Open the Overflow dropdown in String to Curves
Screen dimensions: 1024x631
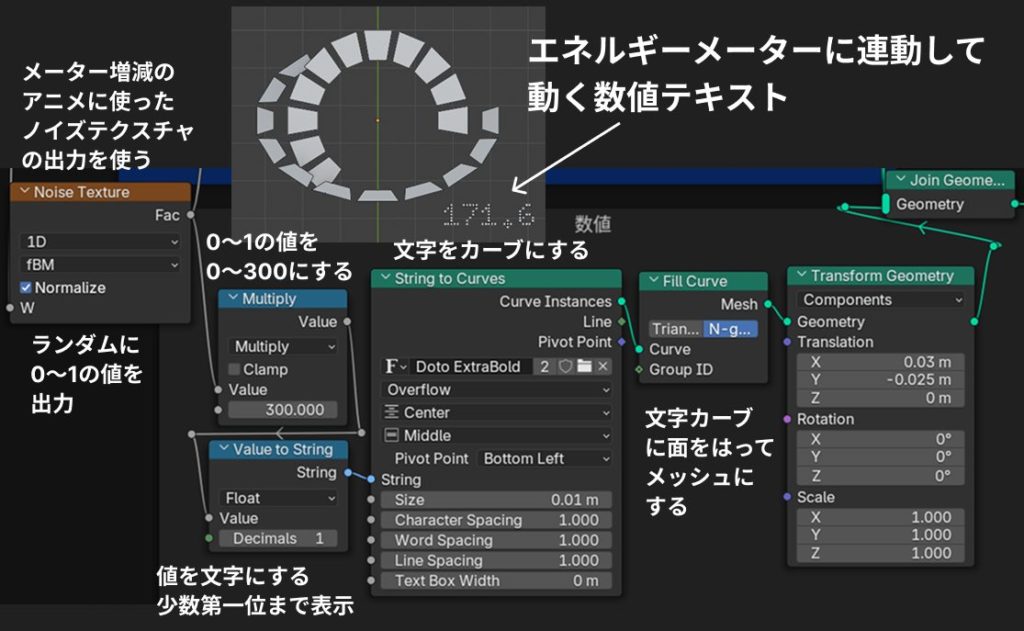tap(496, 390)
